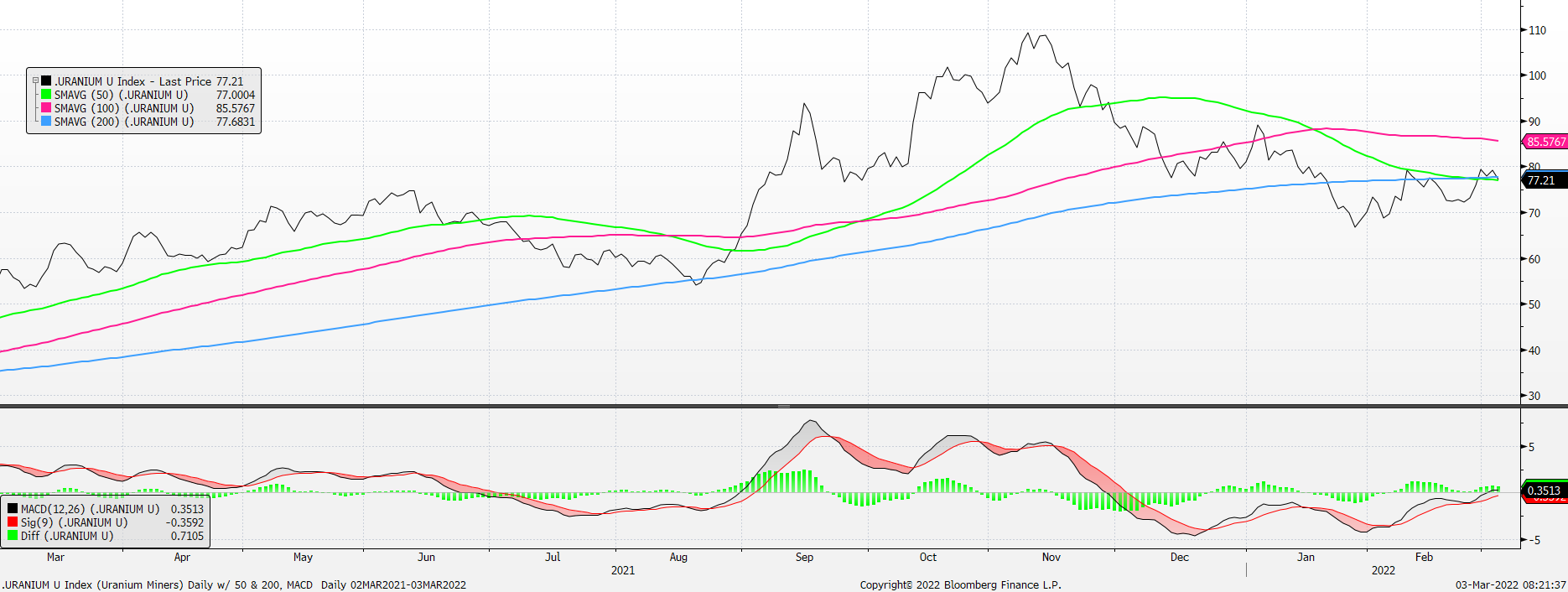The width and height of the screenshot is (1568, 592).
Task: Click the pink 85.5767 price tag on the axis
Action: 1545,142
